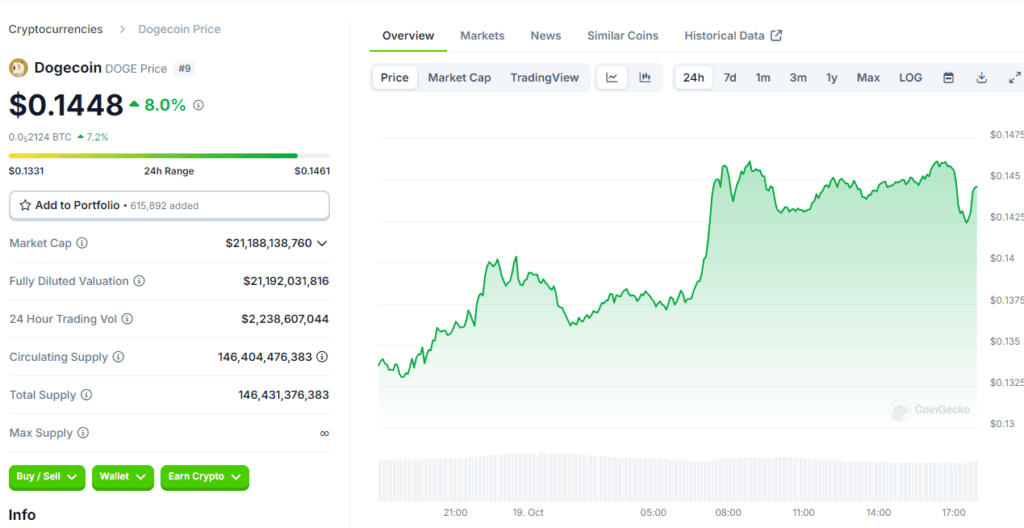Open the Wallet dropdown
The image size is (1024, 528).
pos(123,477)
